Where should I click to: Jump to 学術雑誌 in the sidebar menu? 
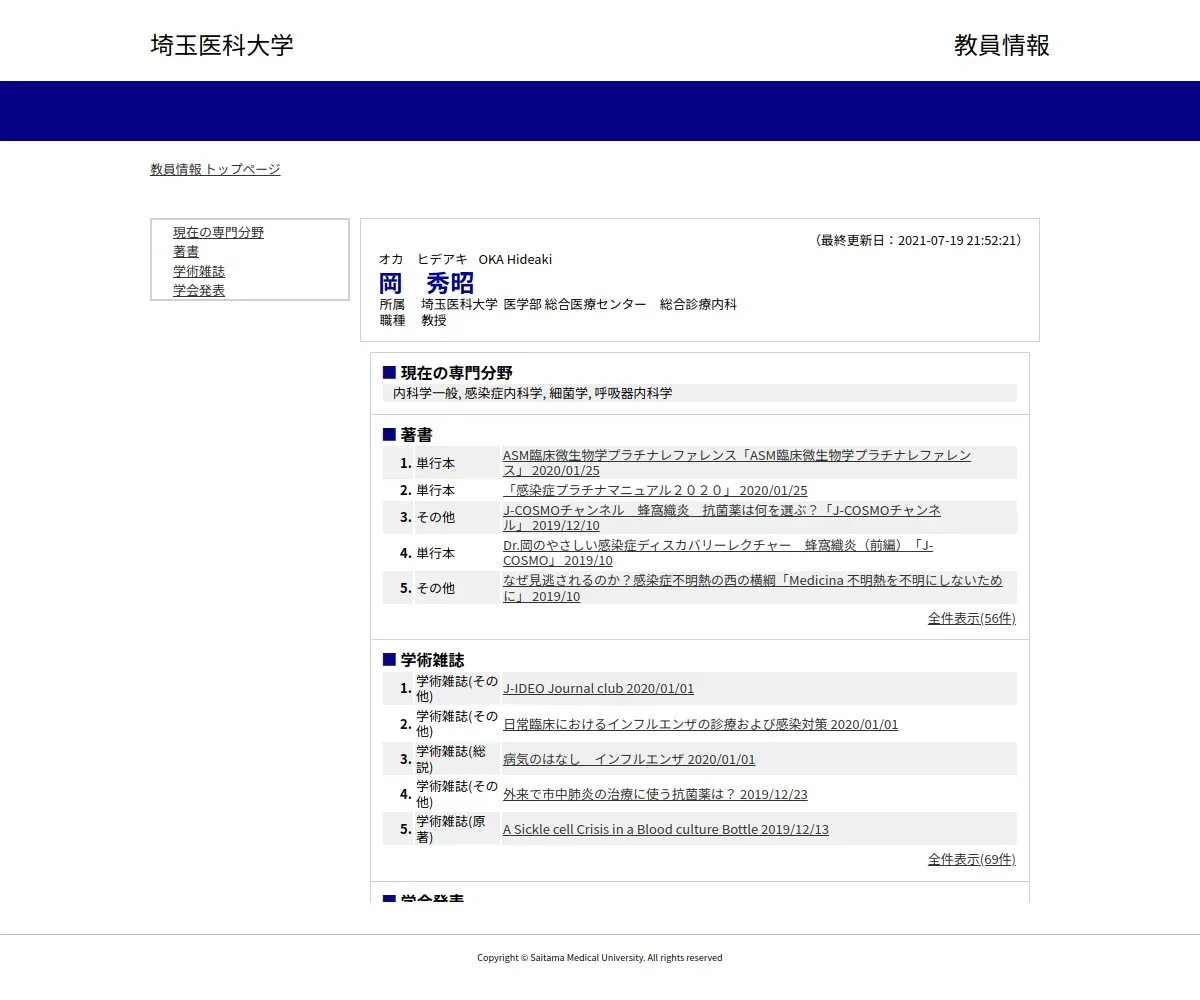click(x=199, y=271)
